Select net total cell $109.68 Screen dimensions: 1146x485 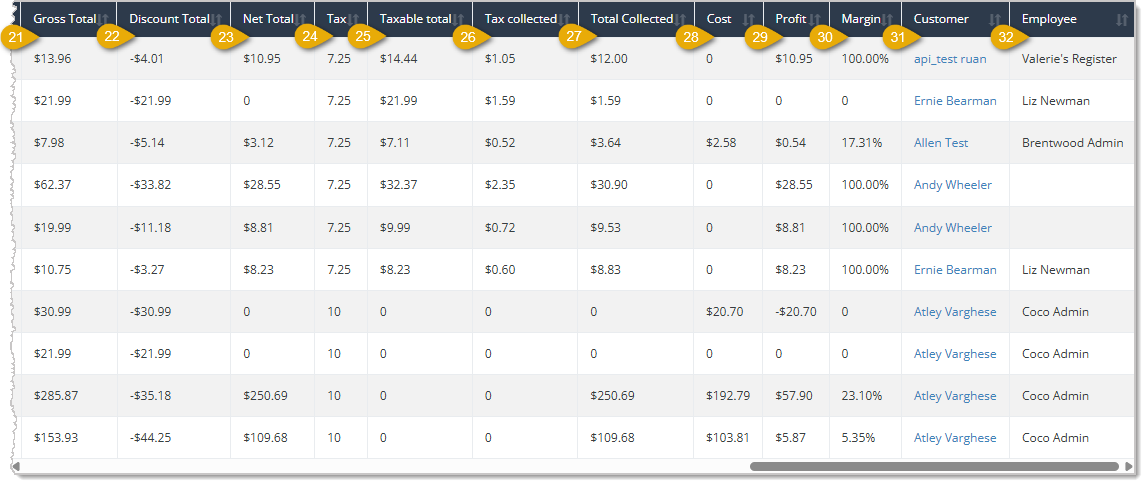(x=265, y=438)
